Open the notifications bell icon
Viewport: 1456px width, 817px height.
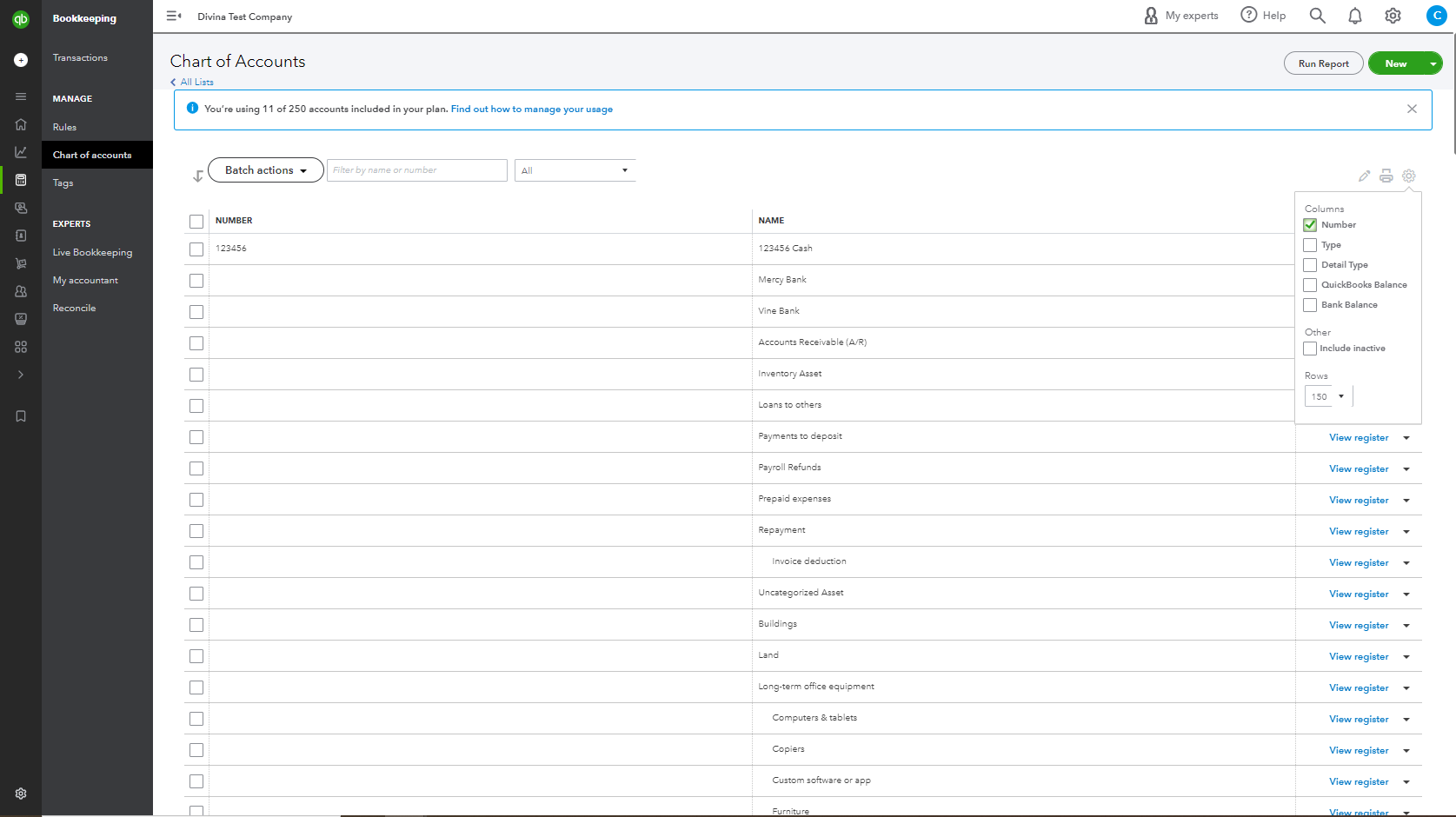click(x=1354, y=16)
